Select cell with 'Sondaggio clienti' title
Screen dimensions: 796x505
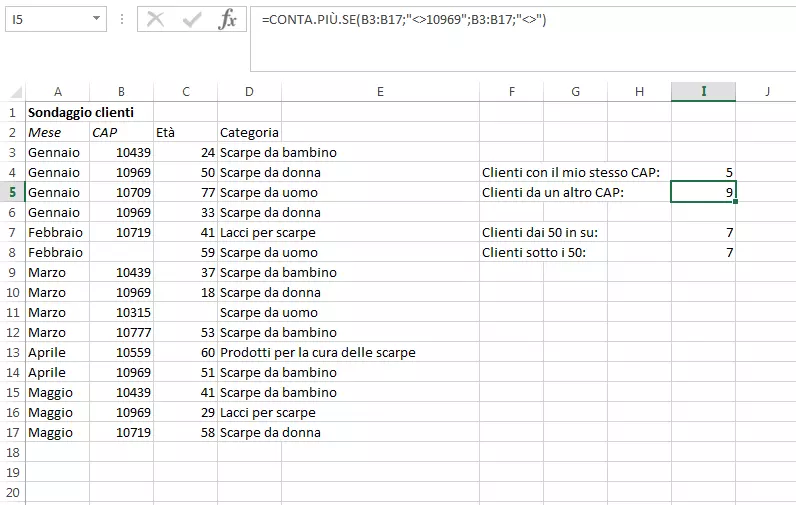tap(80, 112)
